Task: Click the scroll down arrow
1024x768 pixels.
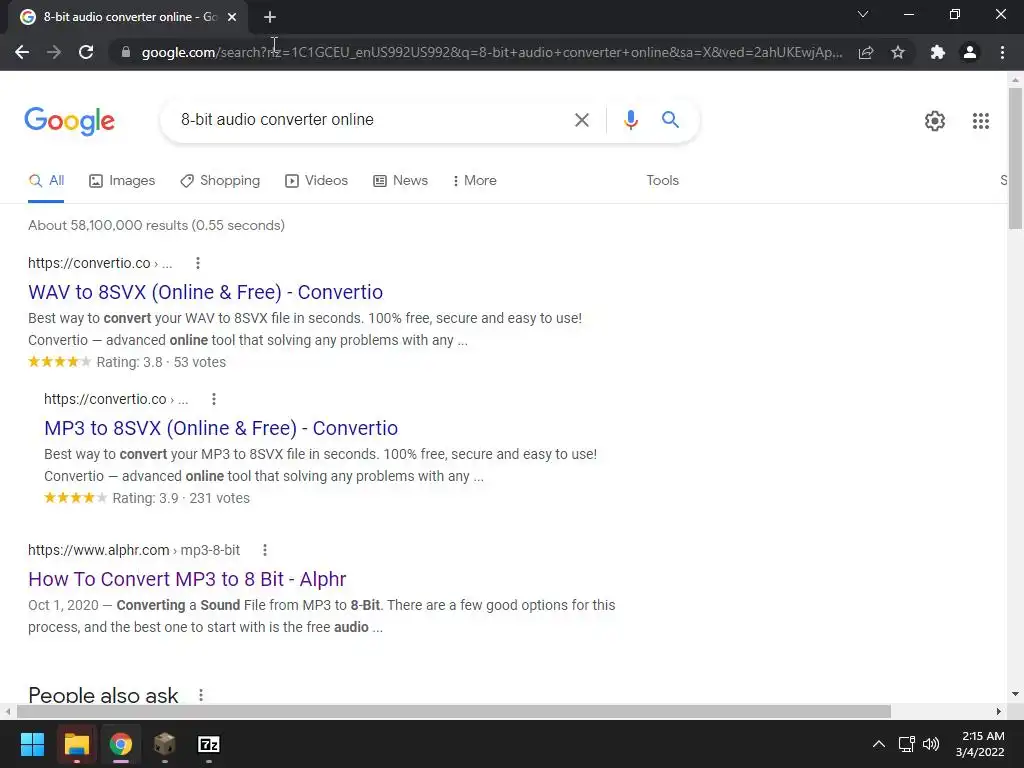Action: tap(1015, 694)
